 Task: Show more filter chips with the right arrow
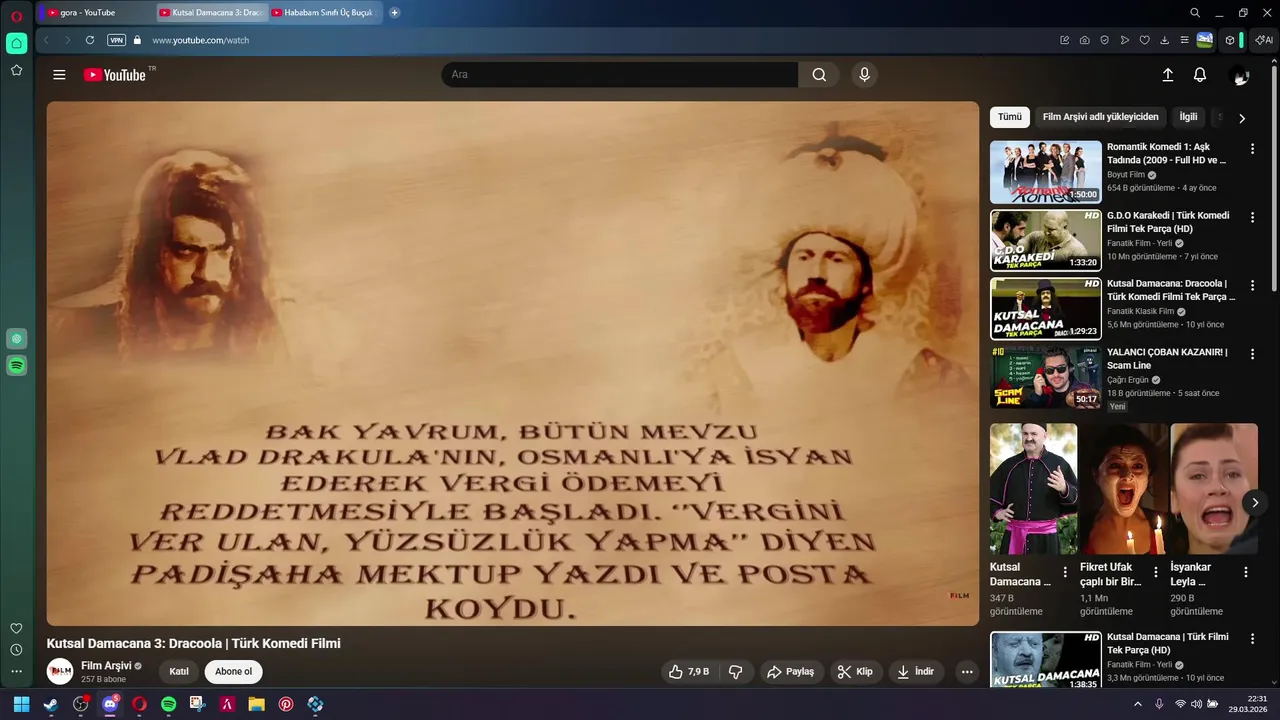(x=1242, y=118)
